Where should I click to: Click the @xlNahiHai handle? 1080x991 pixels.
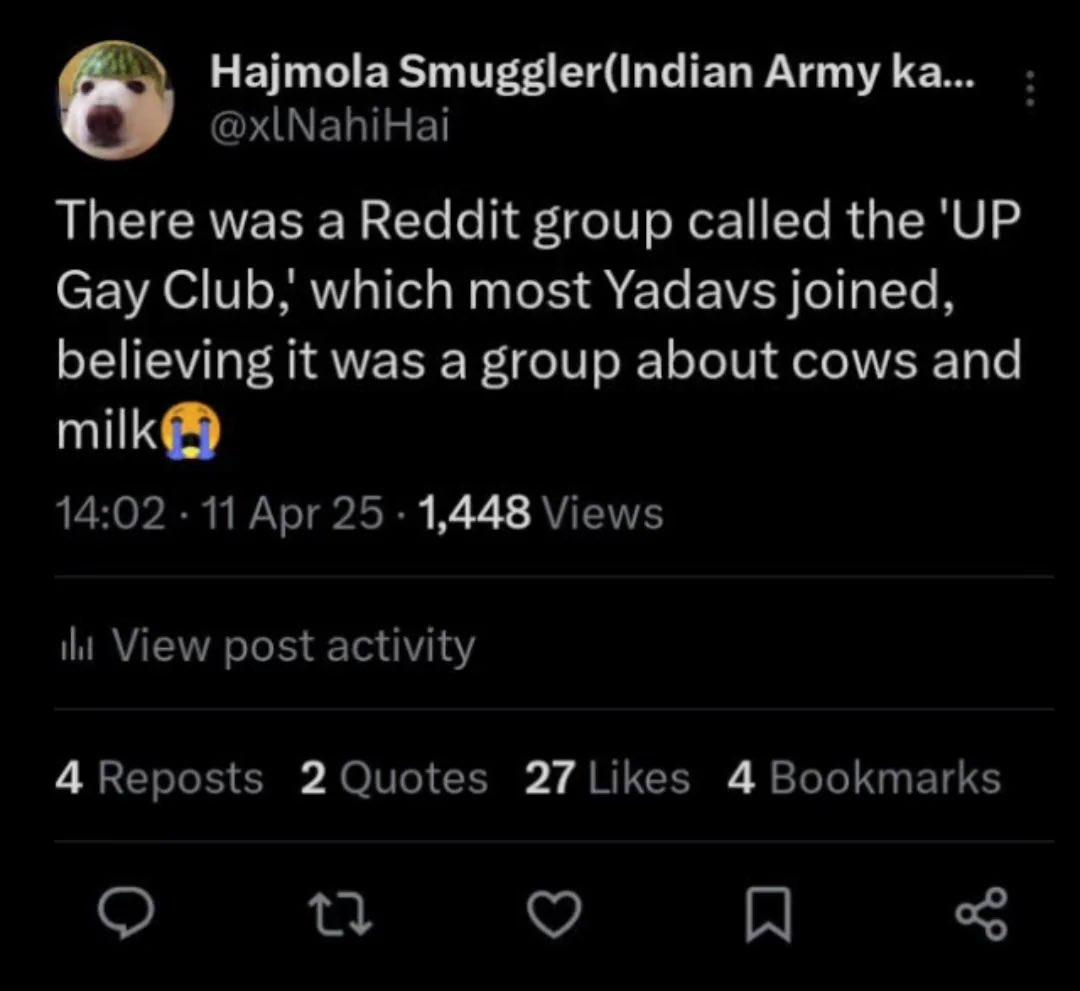pos(329,126)
